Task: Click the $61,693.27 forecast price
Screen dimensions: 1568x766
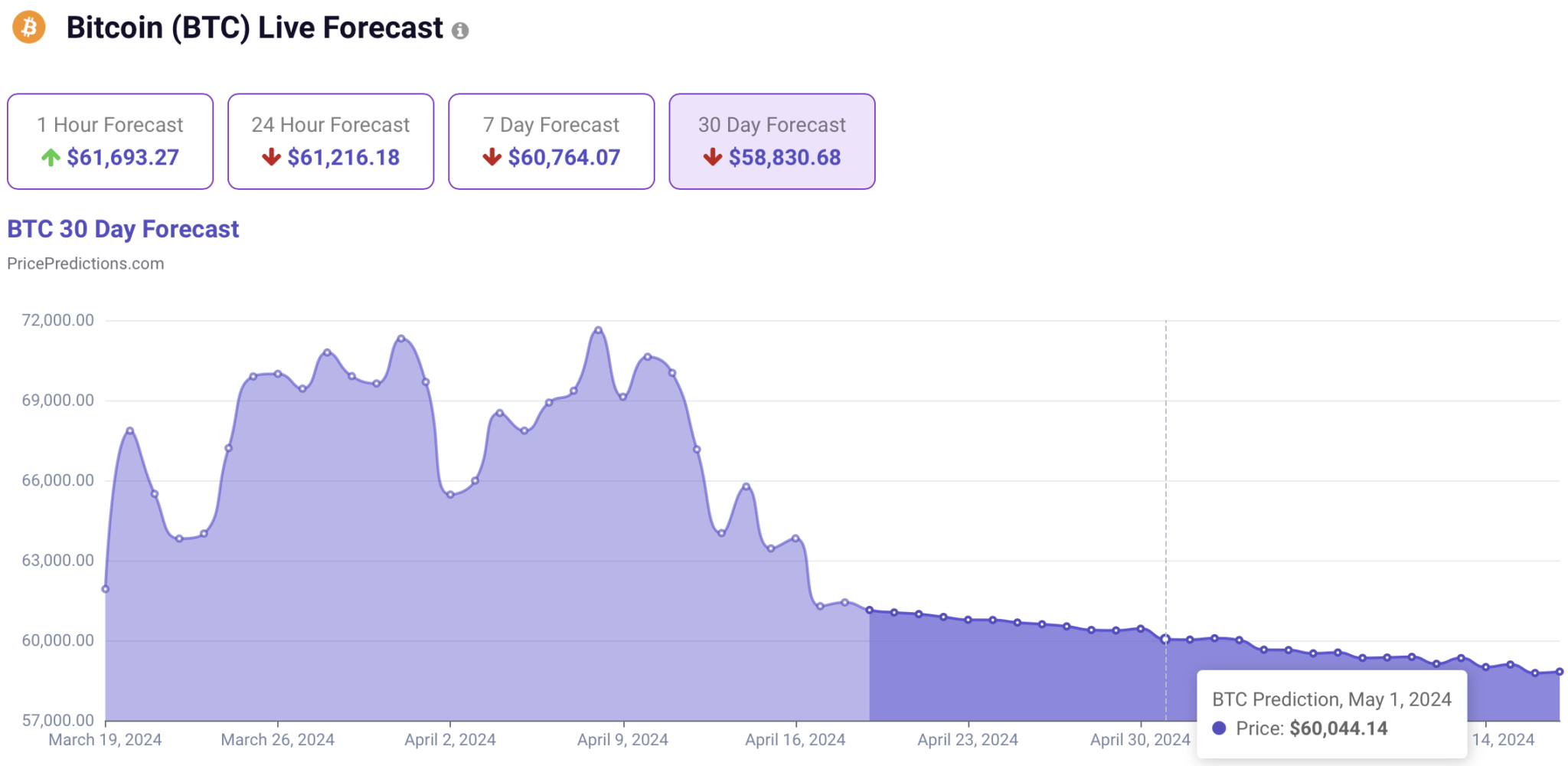Action: [123, 158]
